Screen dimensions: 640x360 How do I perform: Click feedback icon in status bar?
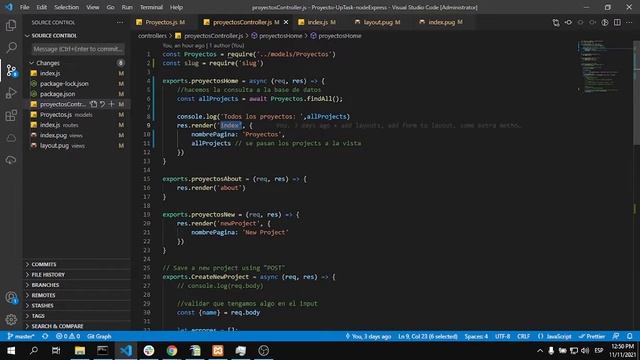(x=616, y=336)
